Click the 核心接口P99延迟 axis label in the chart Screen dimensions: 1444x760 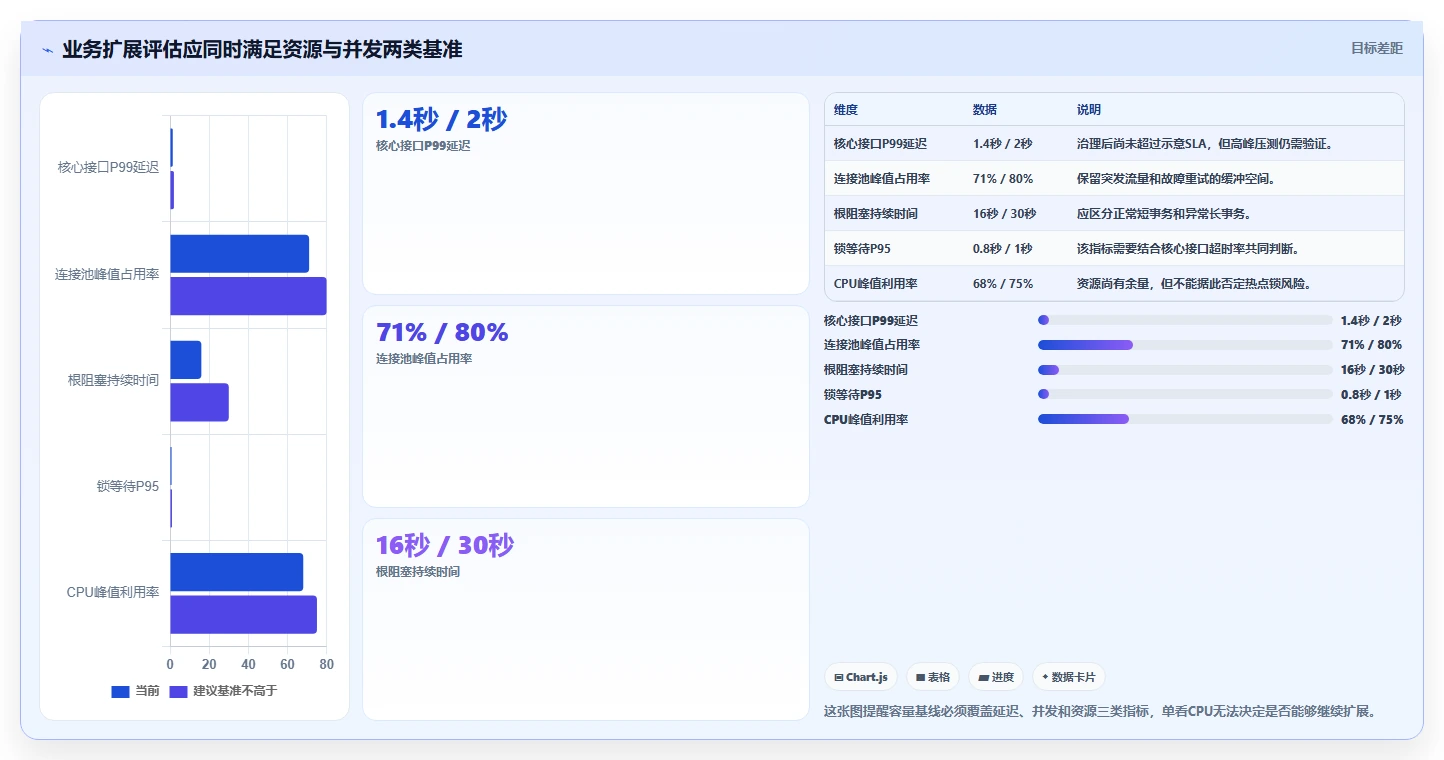pos(108,168)
